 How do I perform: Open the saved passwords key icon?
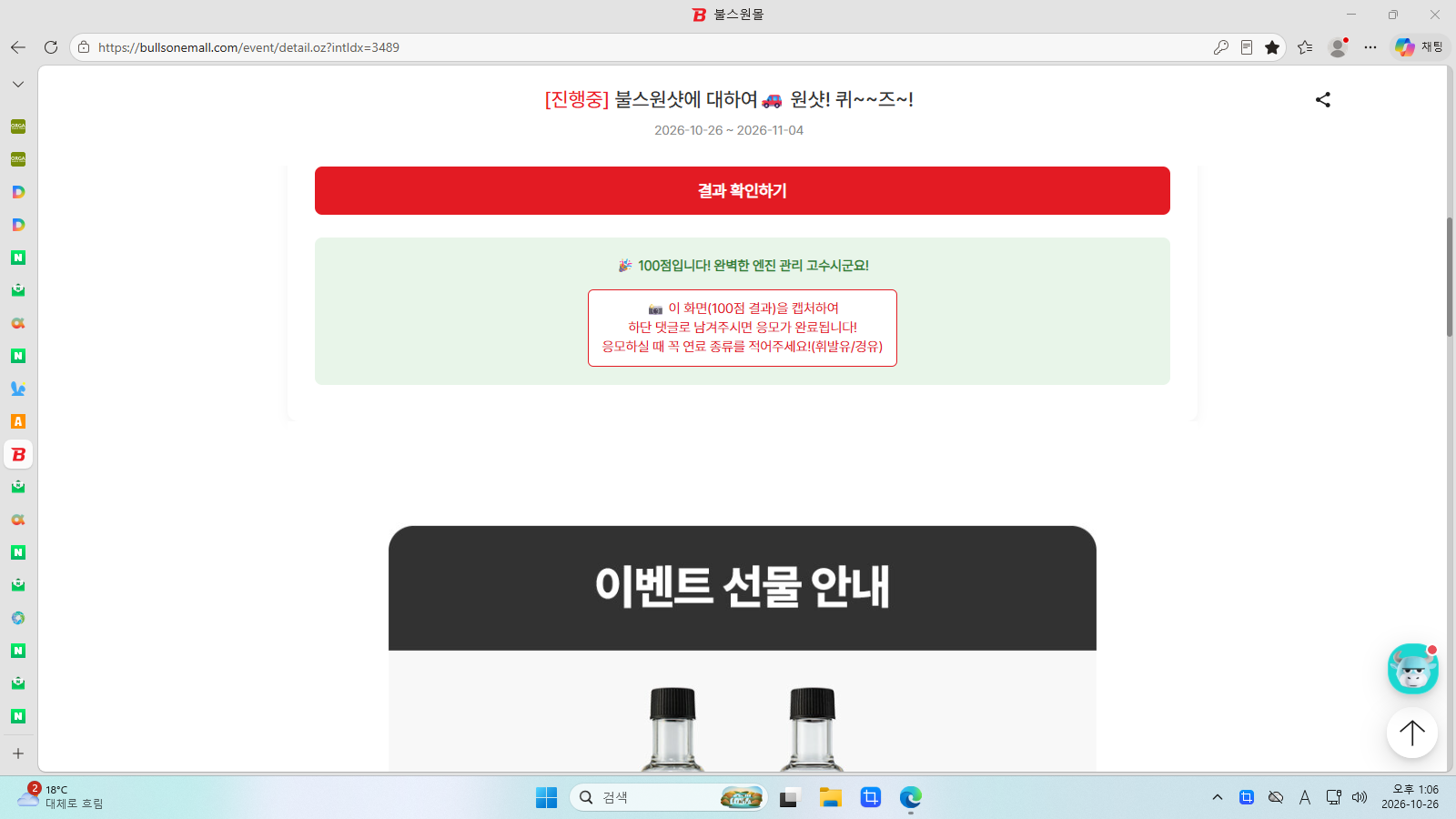(x=1221, y=47)
